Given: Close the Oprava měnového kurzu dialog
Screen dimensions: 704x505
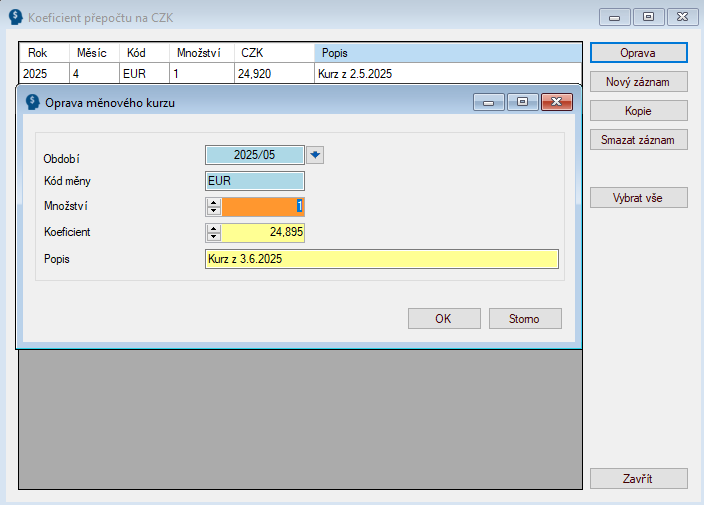Looking at the screenshot, I should [557, 102].
